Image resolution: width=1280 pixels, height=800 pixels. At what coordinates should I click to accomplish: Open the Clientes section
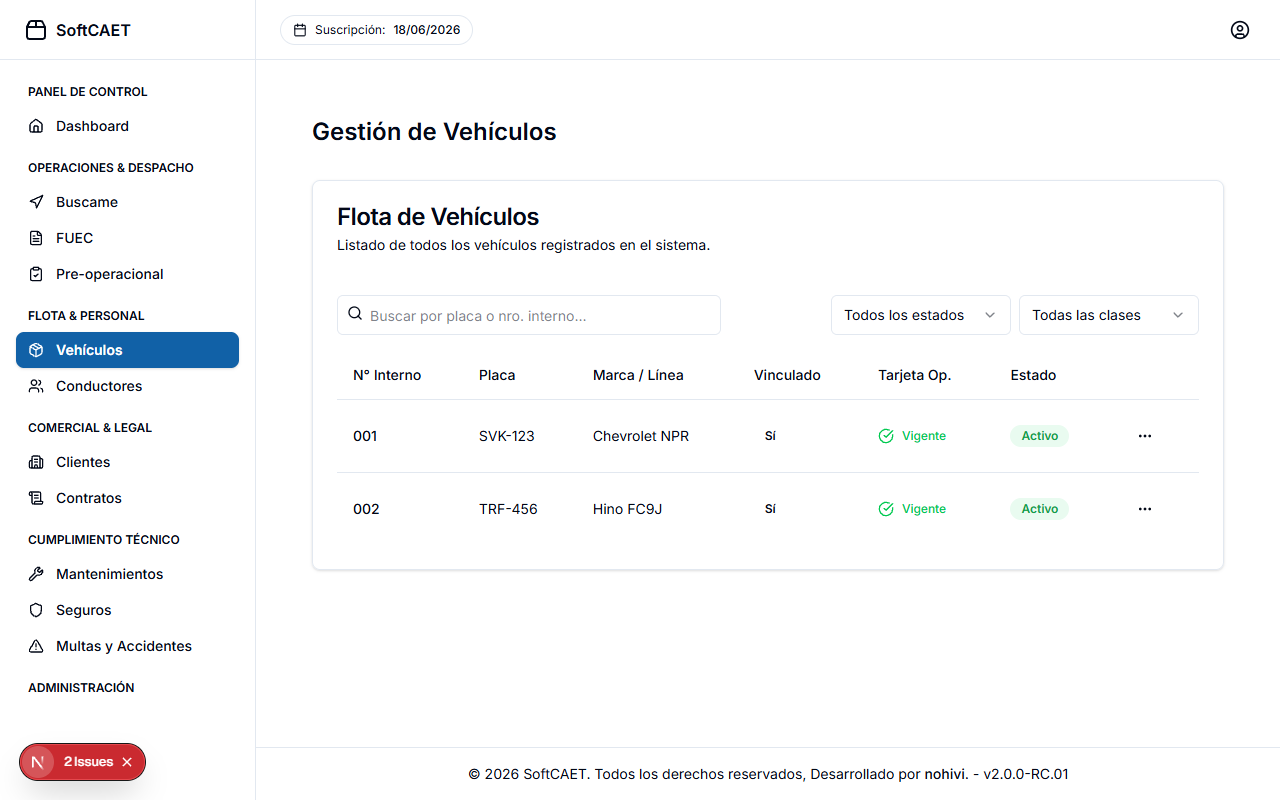coord(127,462)
